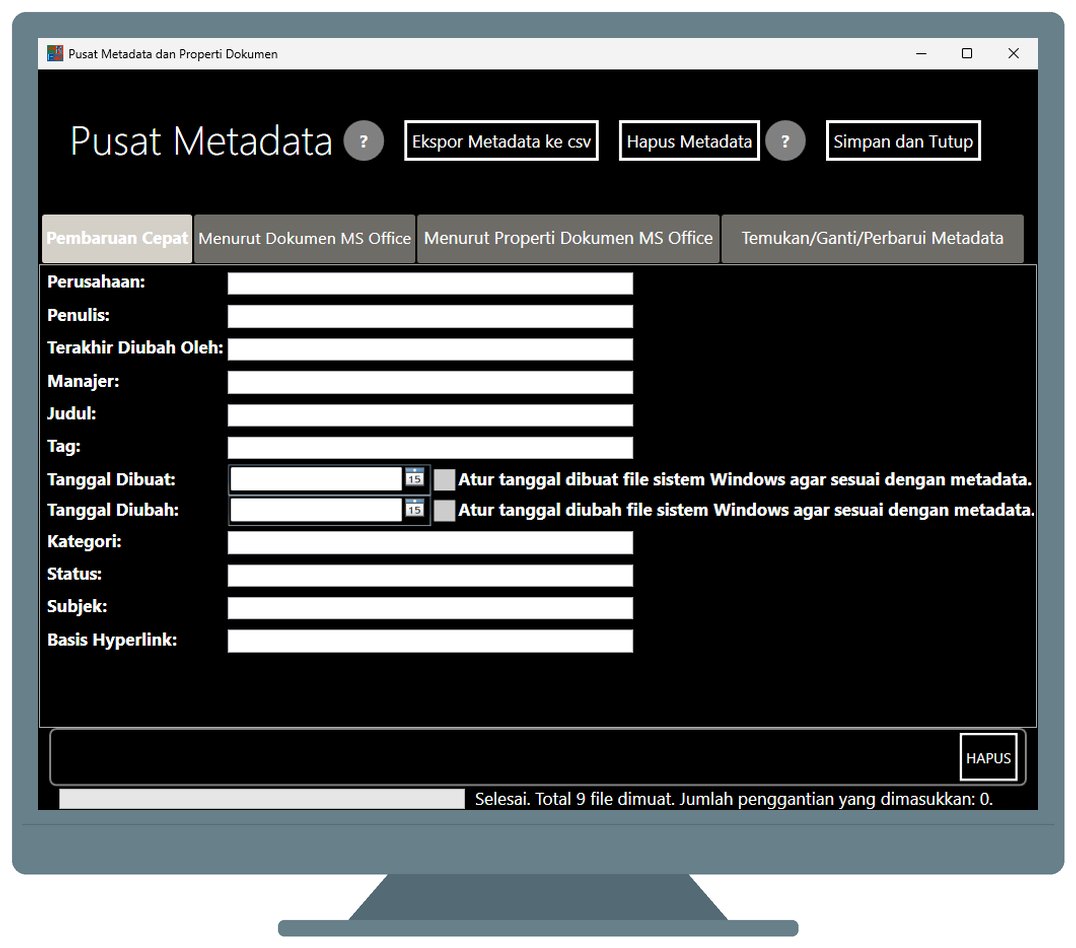Click the Manajer text field
This screenshot has width=1076, height=948.
[430, 382]
